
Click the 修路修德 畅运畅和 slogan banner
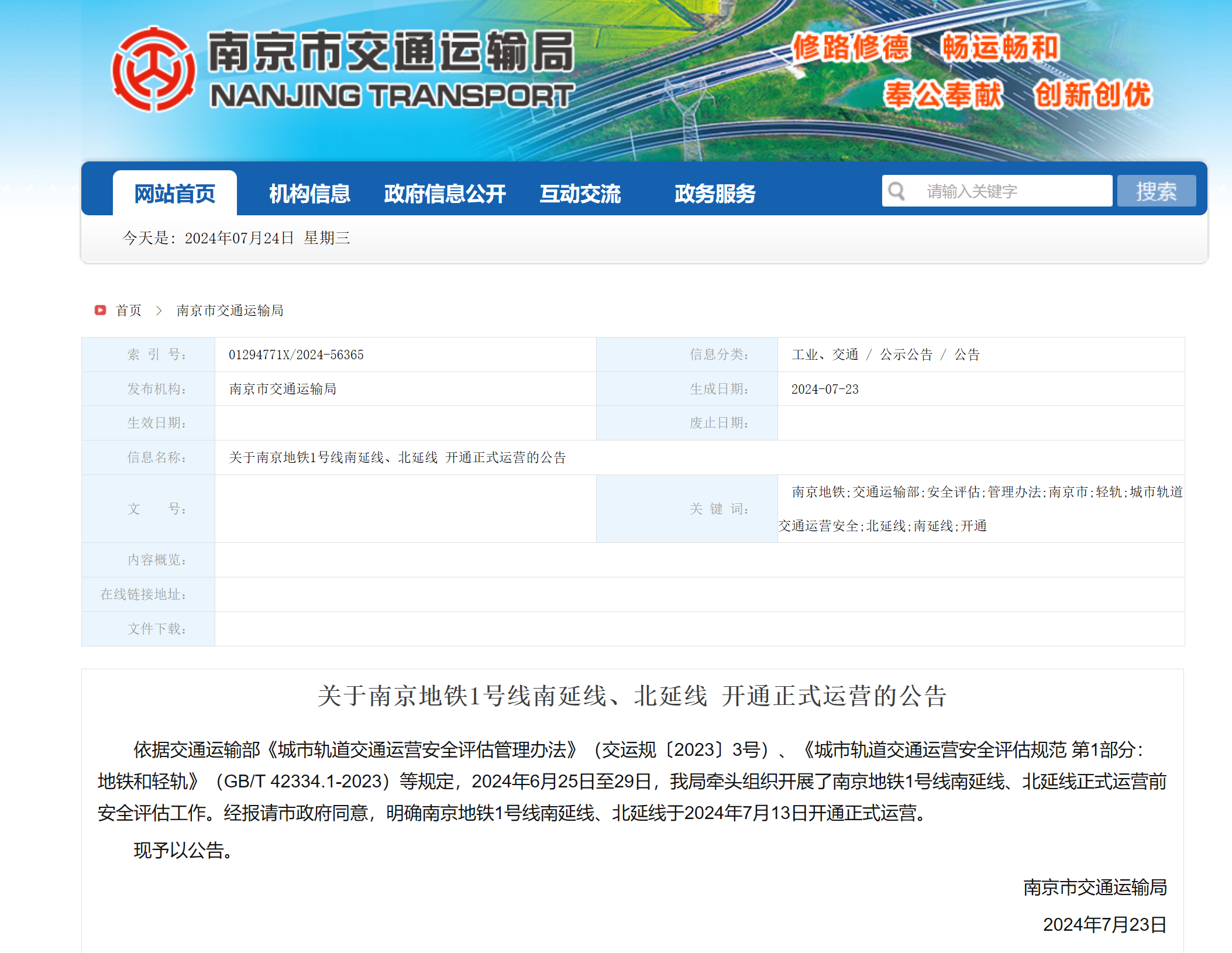coord(925,48)
